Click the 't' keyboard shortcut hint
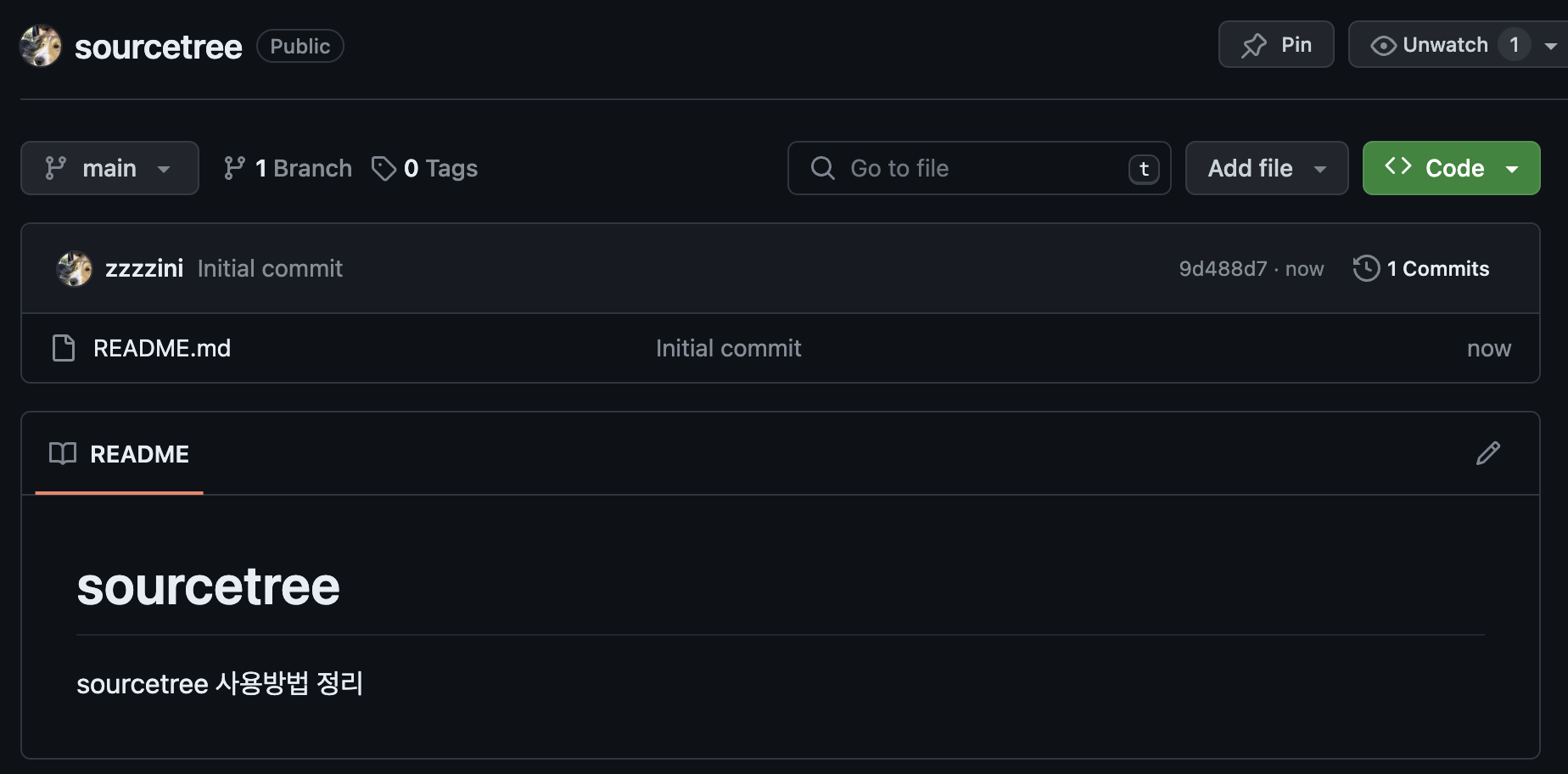This screenshot has width=1568, height=774. point(1144,169)
